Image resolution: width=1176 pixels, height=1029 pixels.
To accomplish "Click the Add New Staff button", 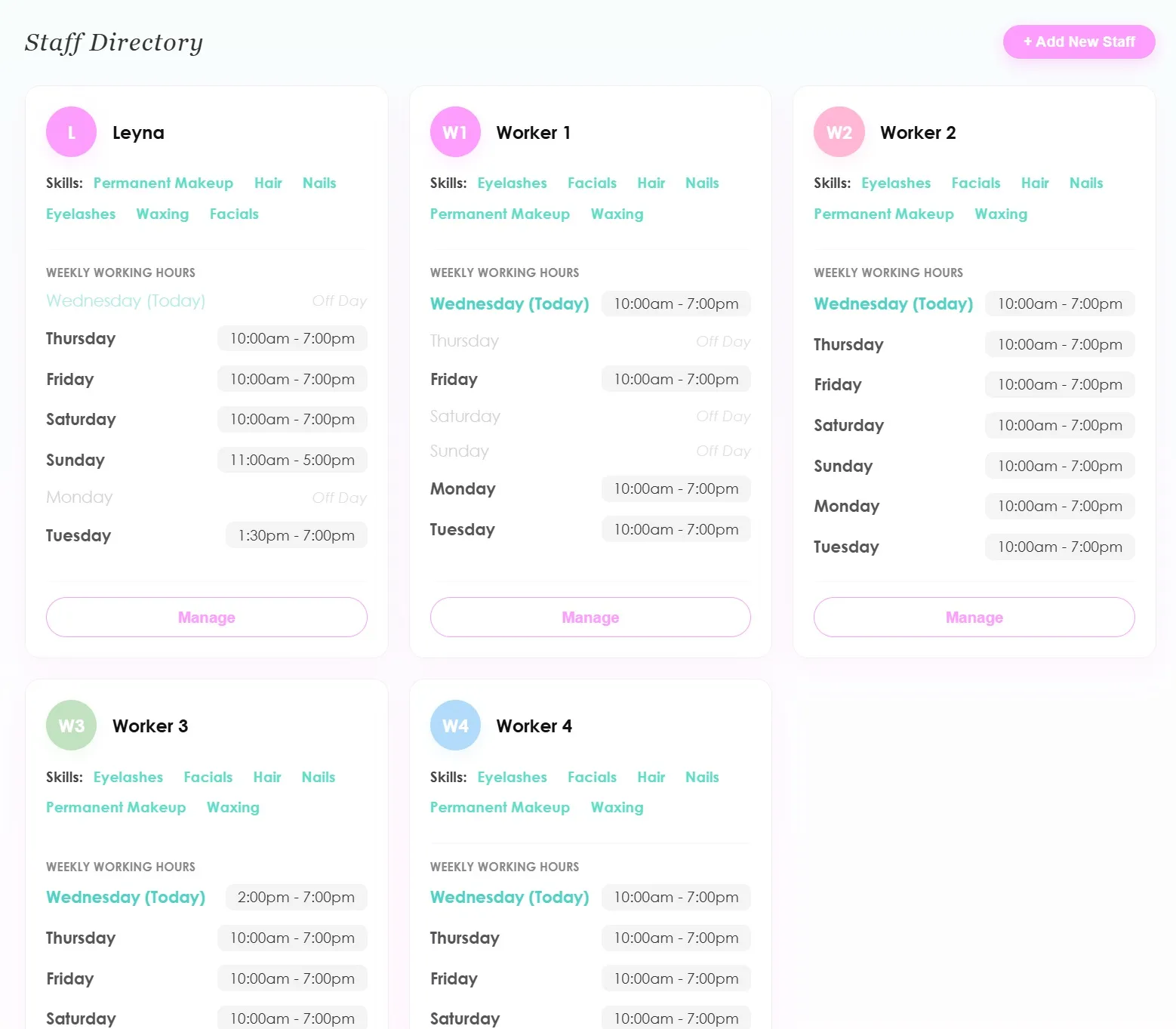I will (1079, 42).
